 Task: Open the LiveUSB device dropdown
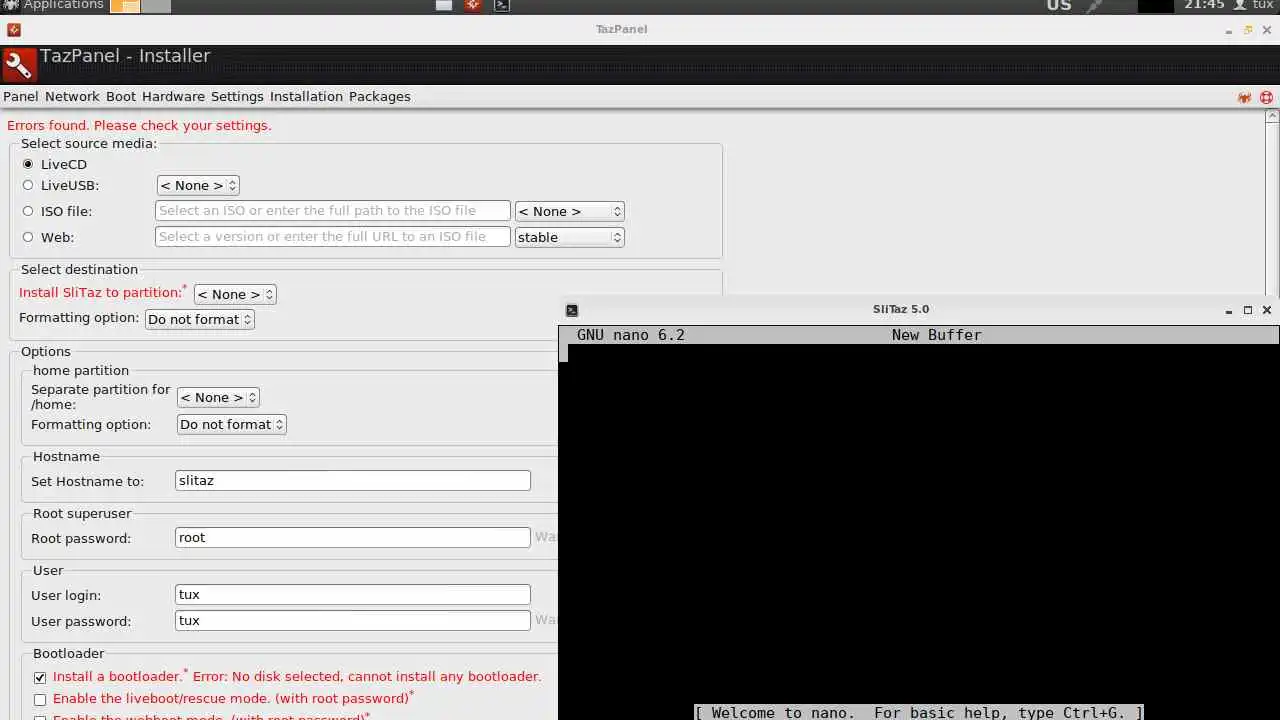click(x=198, y=185)
